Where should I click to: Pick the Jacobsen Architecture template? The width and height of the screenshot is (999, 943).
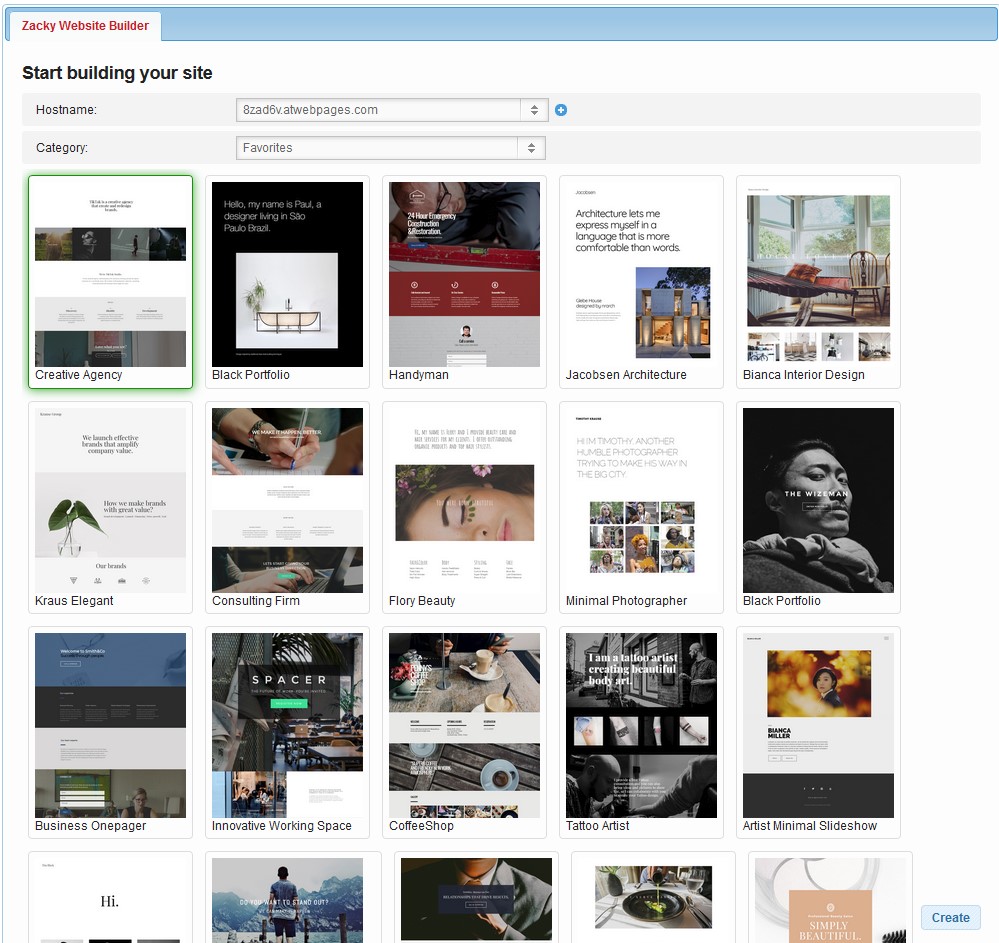coord(641,273)
